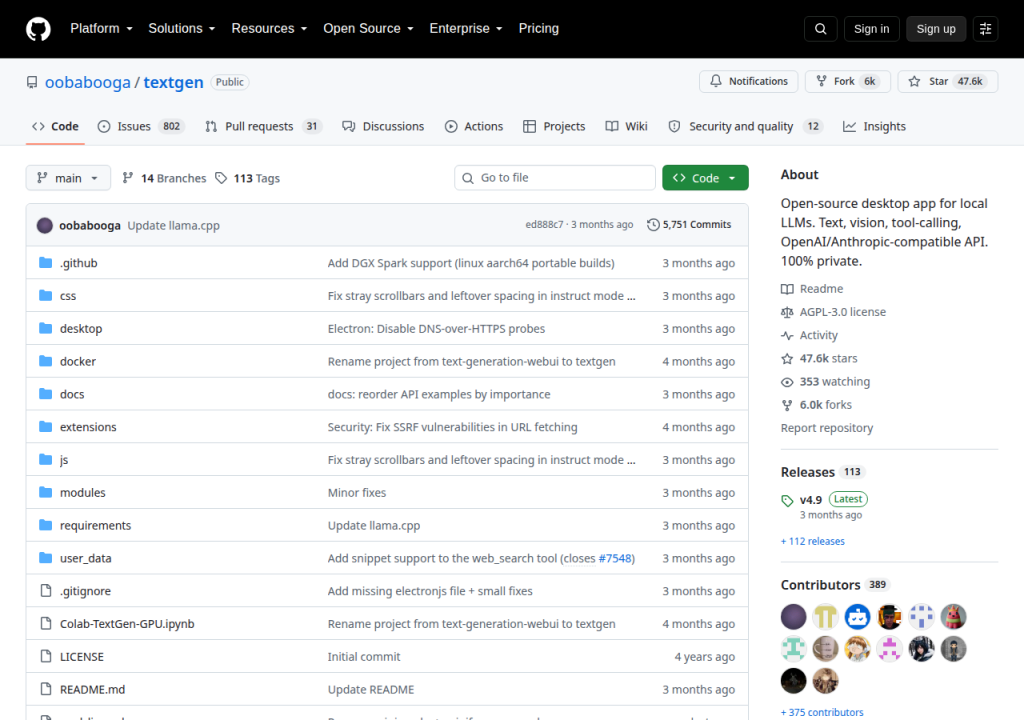Switch to the Discussions tab
Viewport: 1024px width, 720px height.
click(383, 126)
